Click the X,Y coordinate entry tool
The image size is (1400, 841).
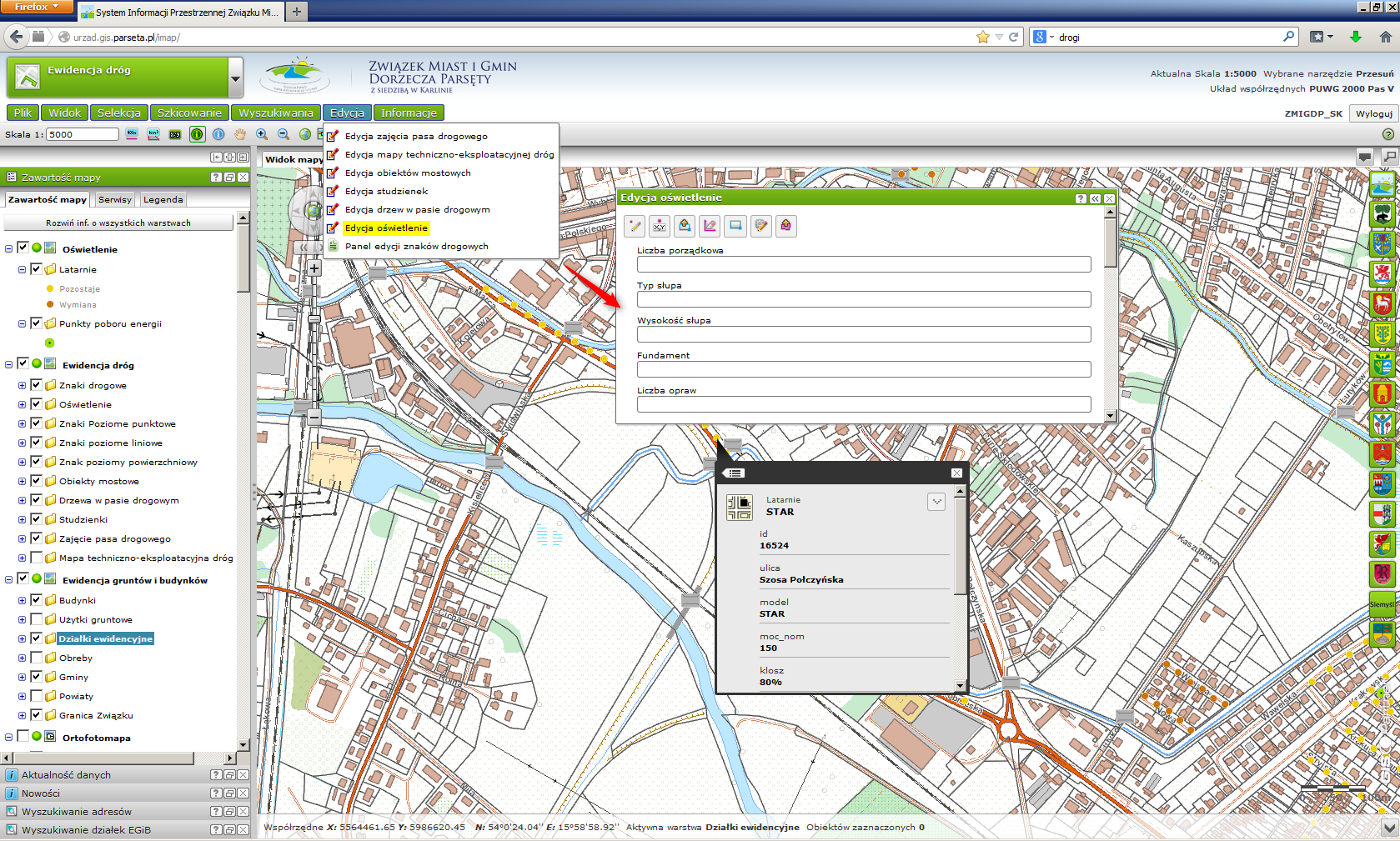pyautogui.click(x=660, y=226)
